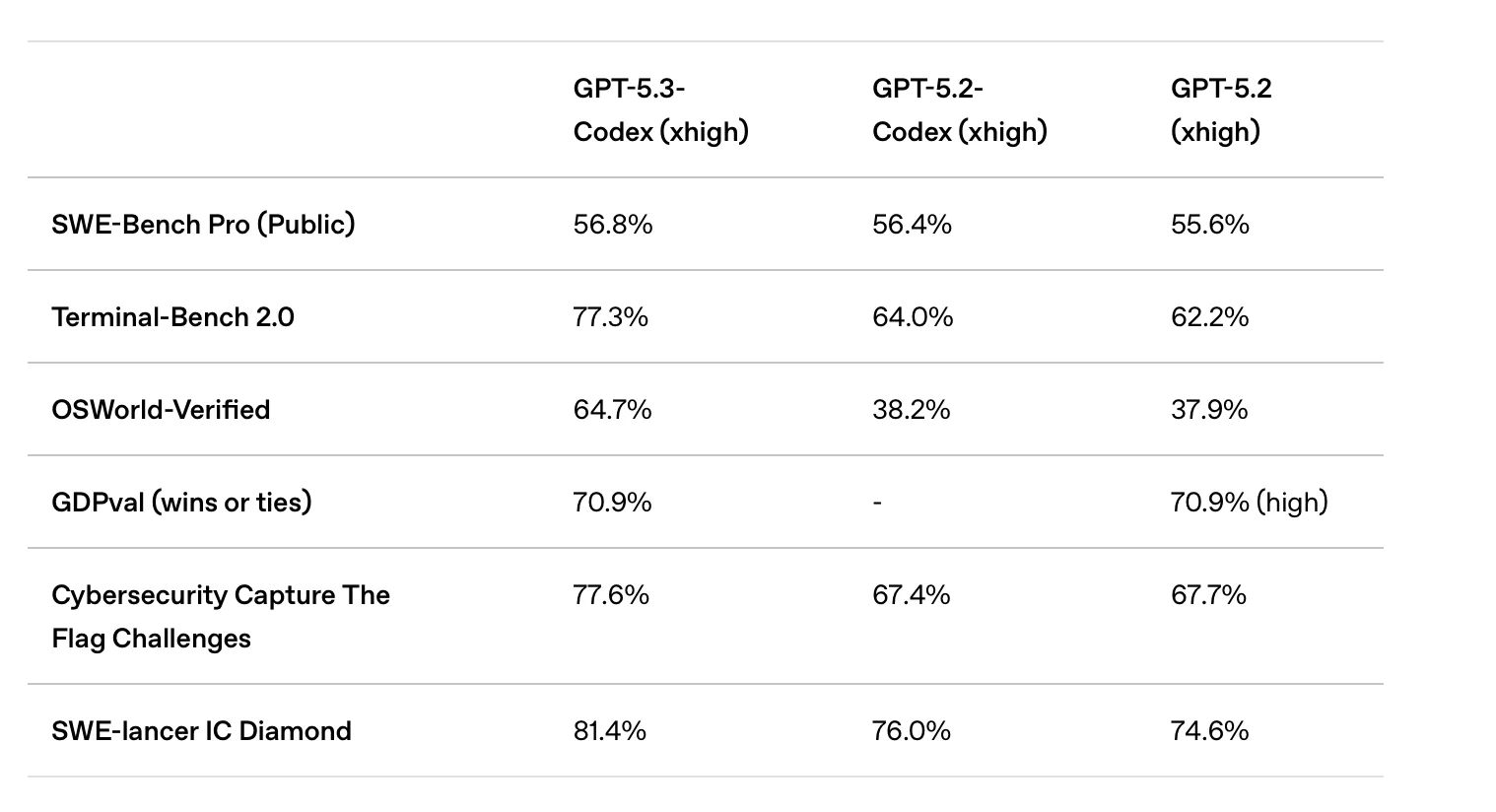Click the 64.7% OSWorld-Verified score
This screenshot has width=1496, height=812.
coord(612,410)
